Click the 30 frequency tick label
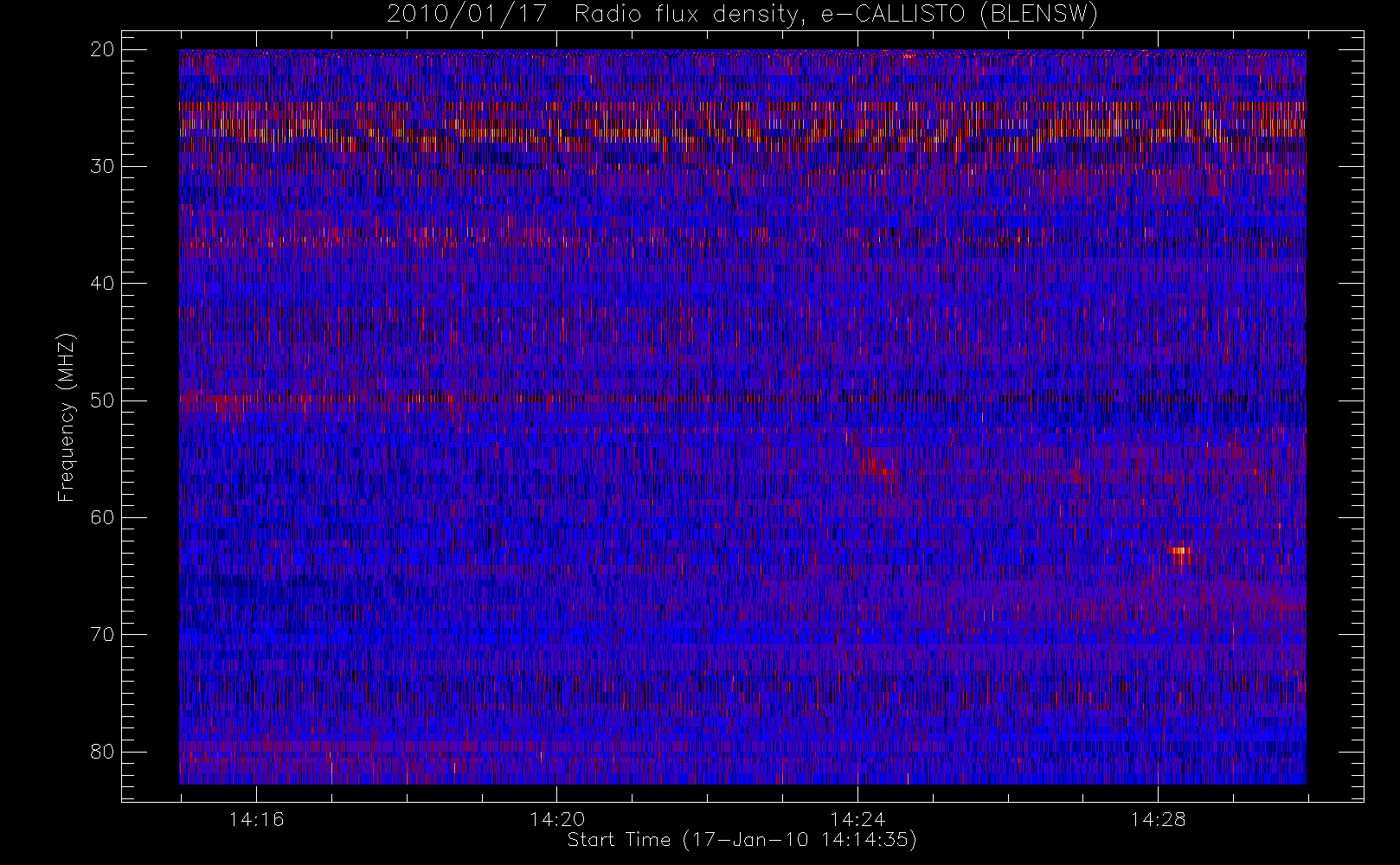 coord(102,166)
